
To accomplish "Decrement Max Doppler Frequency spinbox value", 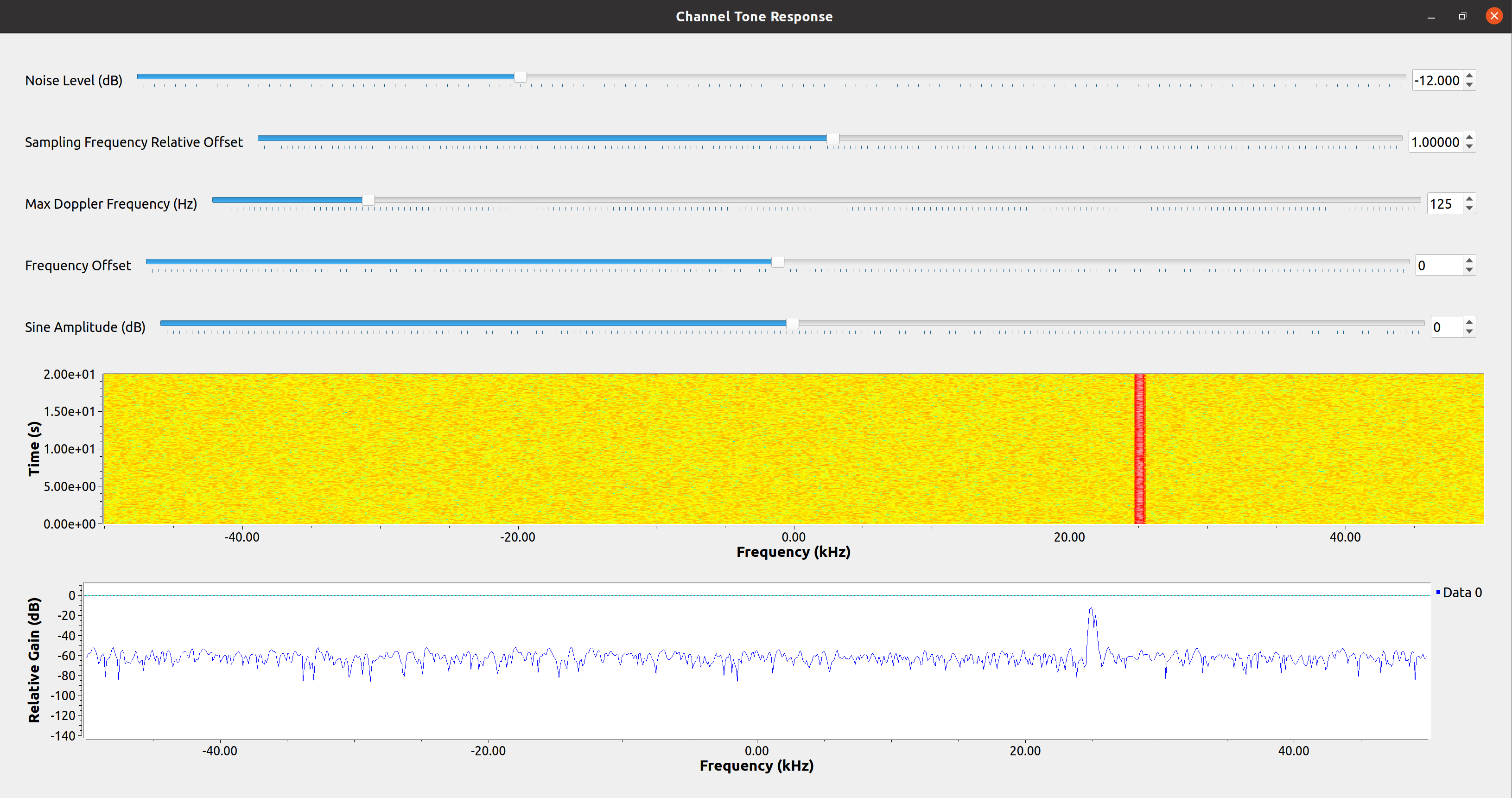I will coord(1469,209).
